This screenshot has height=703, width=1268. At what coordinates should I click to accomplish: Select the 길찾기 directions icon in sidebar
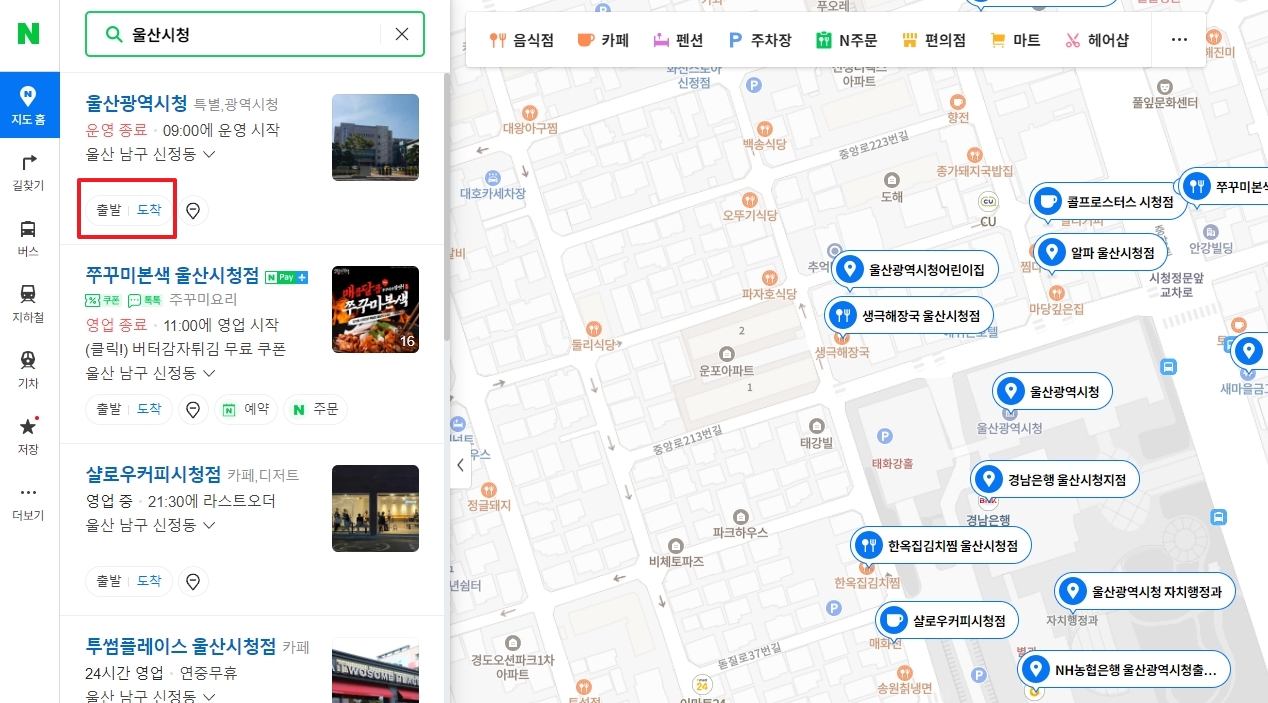coord(29,172)
